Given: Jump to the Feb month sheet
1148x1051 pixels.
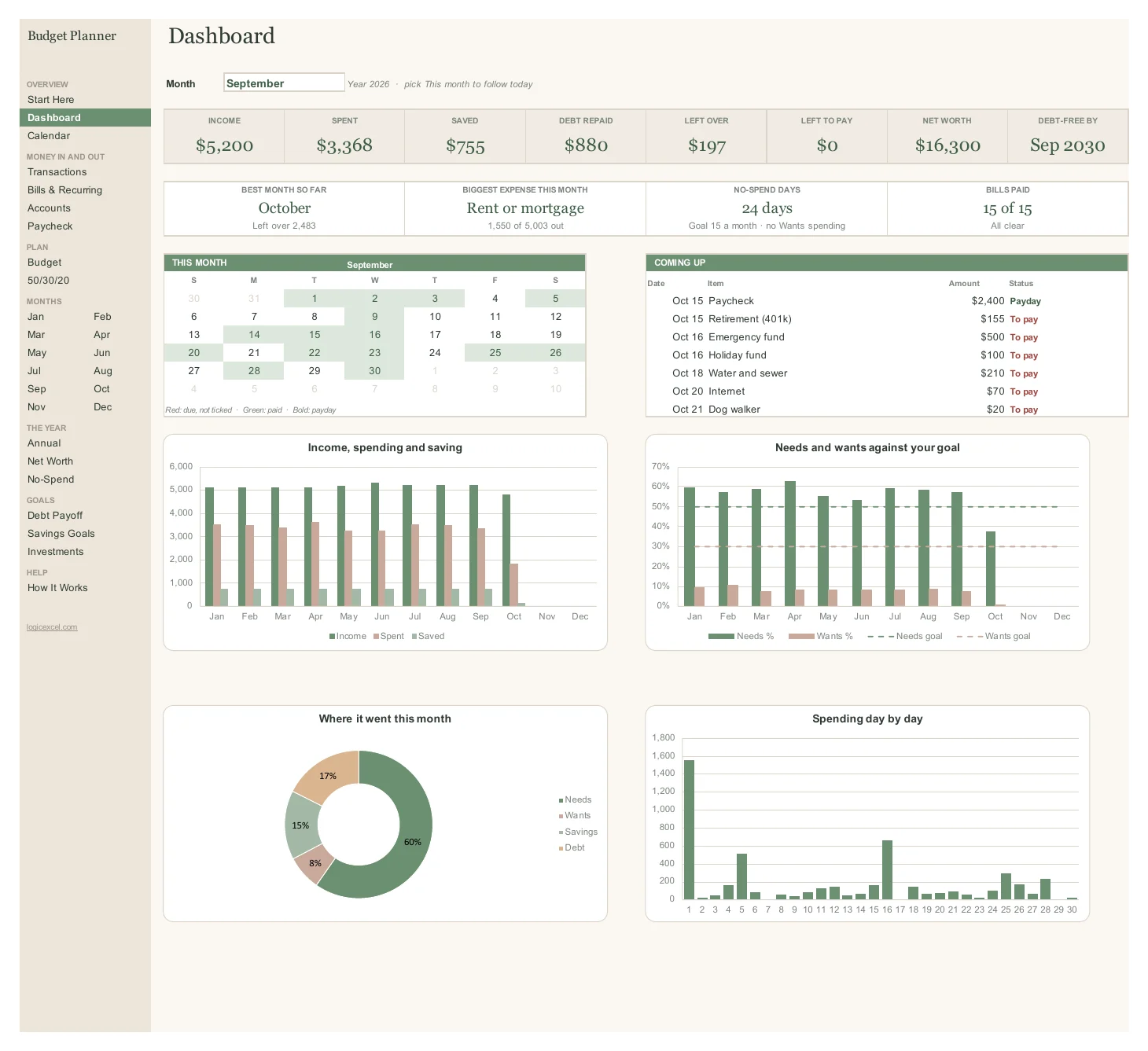Looking at the screenshot, I should point(102,317).
